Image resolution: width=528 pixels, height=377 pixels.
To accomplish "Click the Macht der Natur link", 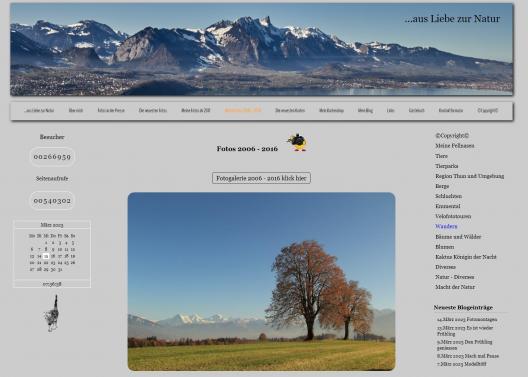I will [x=455, y=287].
